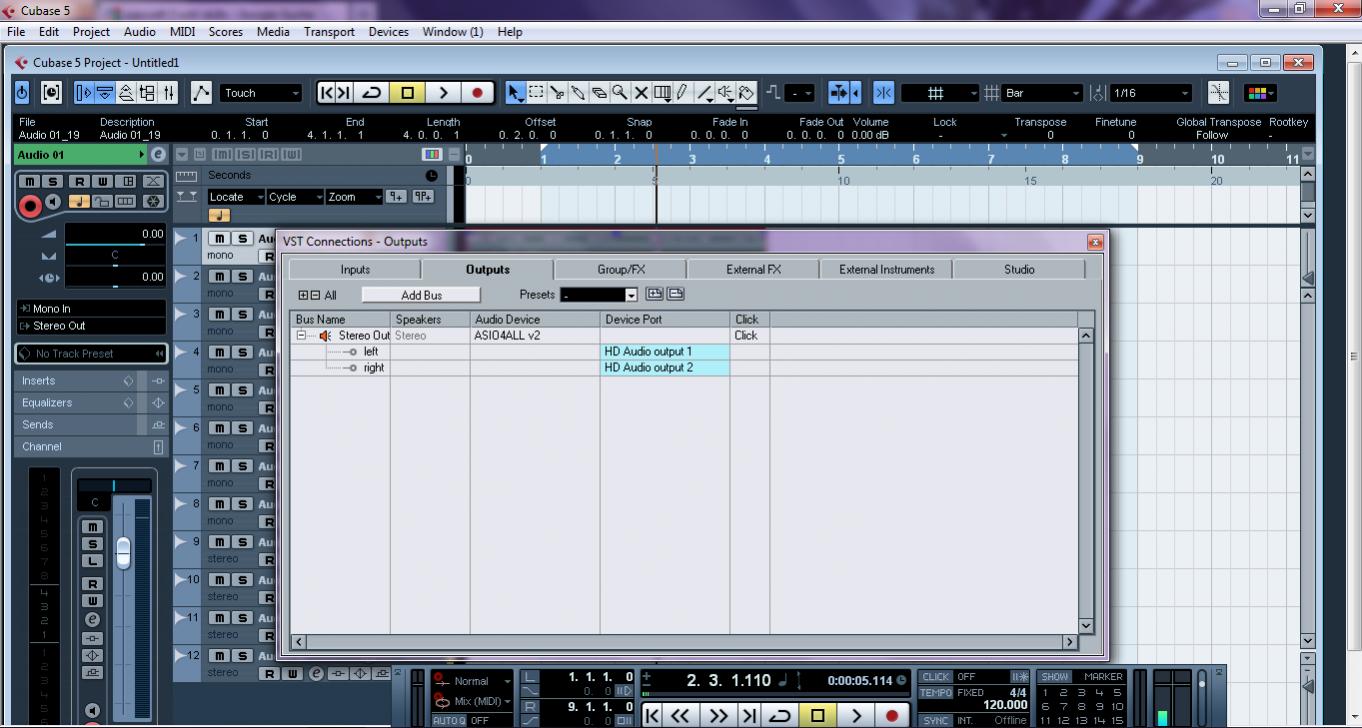Open the Pool icon in toolbar
Screen dimensions: 1362x728
tap(147, 93)
